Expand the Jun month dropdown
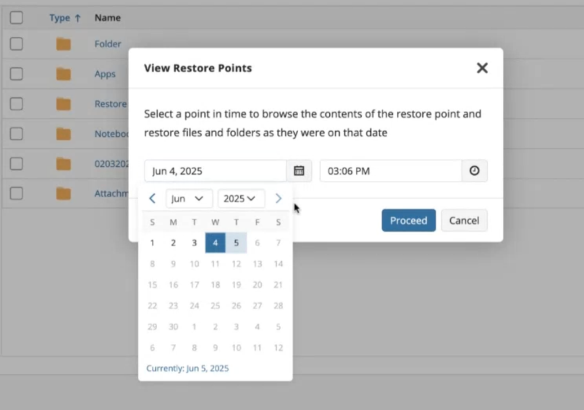The width and height of the screenshot is (584, 410). [x=189, y=198]
